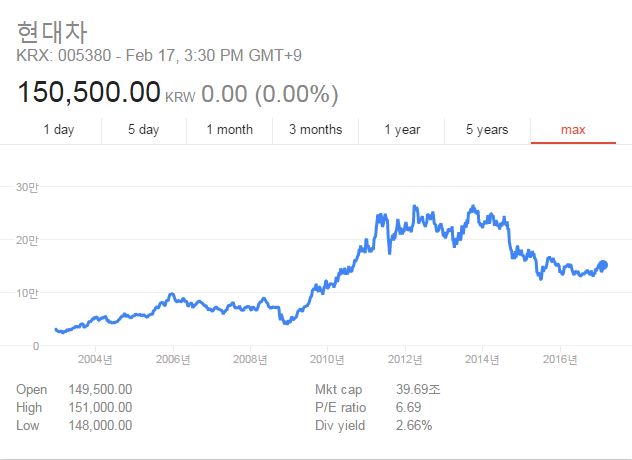Screen dimensions: 632x460
Task: Click the 150,500.00 current price
Action: (89, 92)
